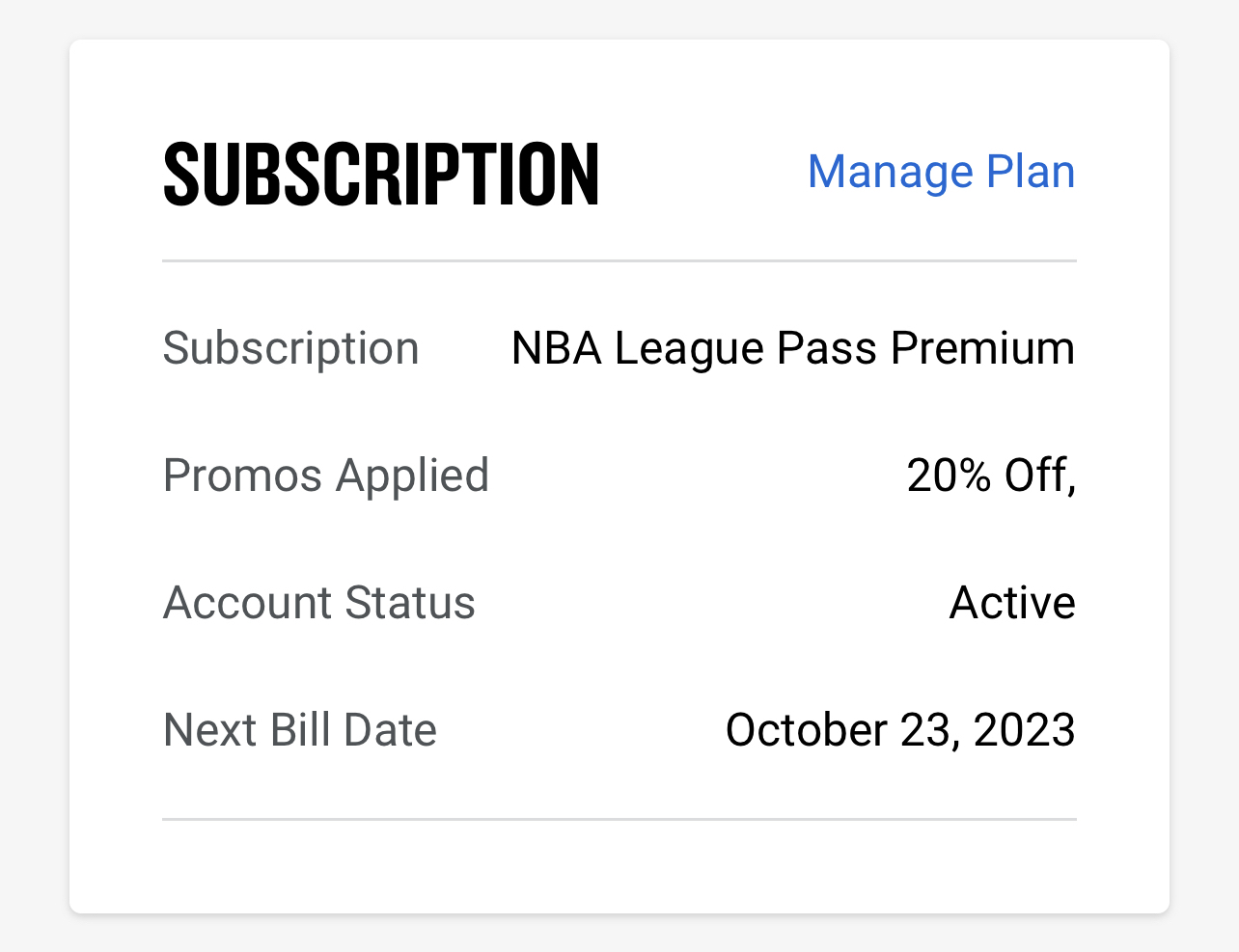Click the SUBSCRIPTION card heading
Image resolution: width=1239 pixels, height=952 pixels.
(381, 175)
